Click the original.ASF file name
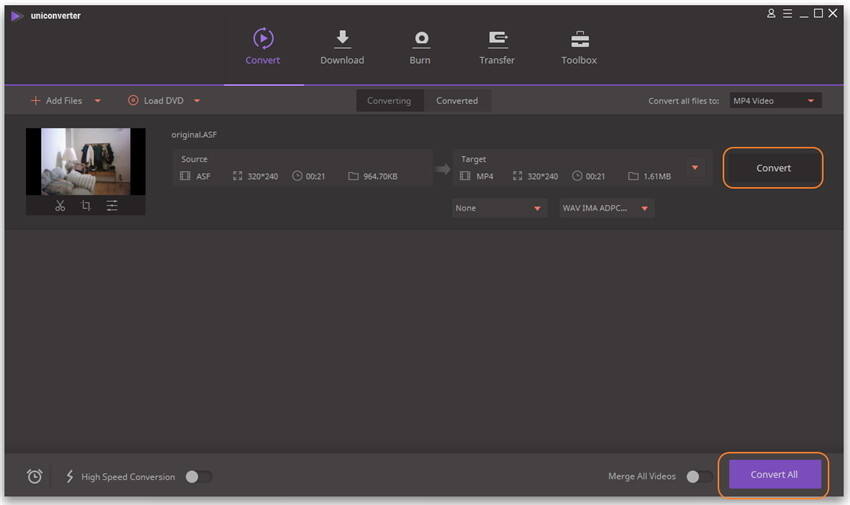Screen dimensions: 850x505 click(x=194, y=134)
